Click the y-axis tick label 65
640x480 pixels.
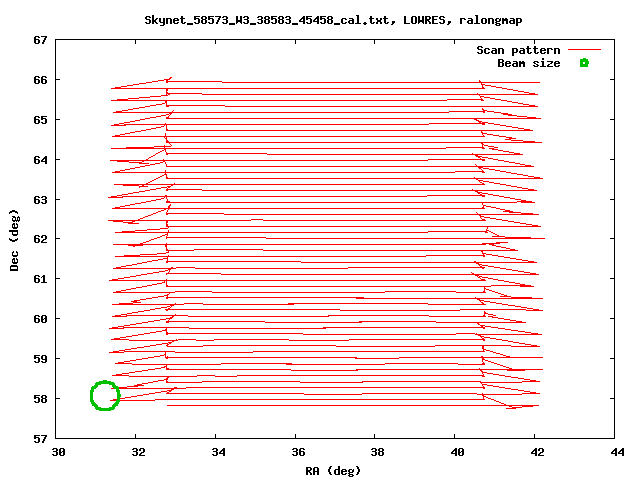pyautogui.click(x=40, y=120)
